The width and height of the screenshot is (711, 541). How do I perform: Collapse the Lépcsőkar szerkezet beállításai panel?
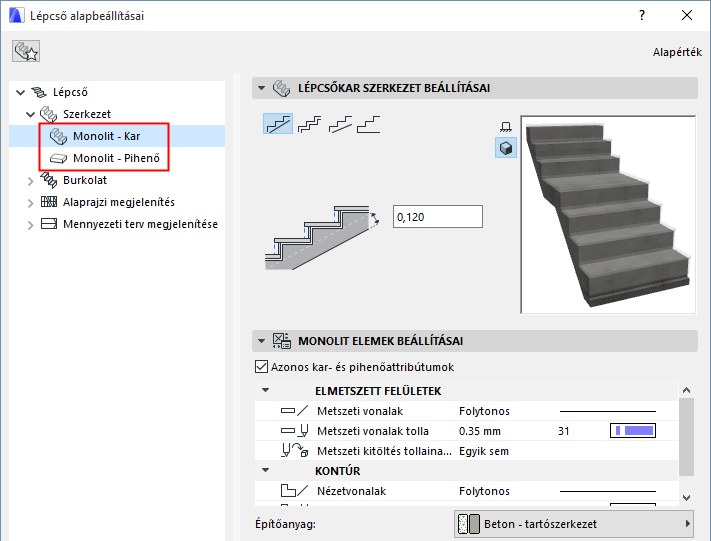pos(262,88)
